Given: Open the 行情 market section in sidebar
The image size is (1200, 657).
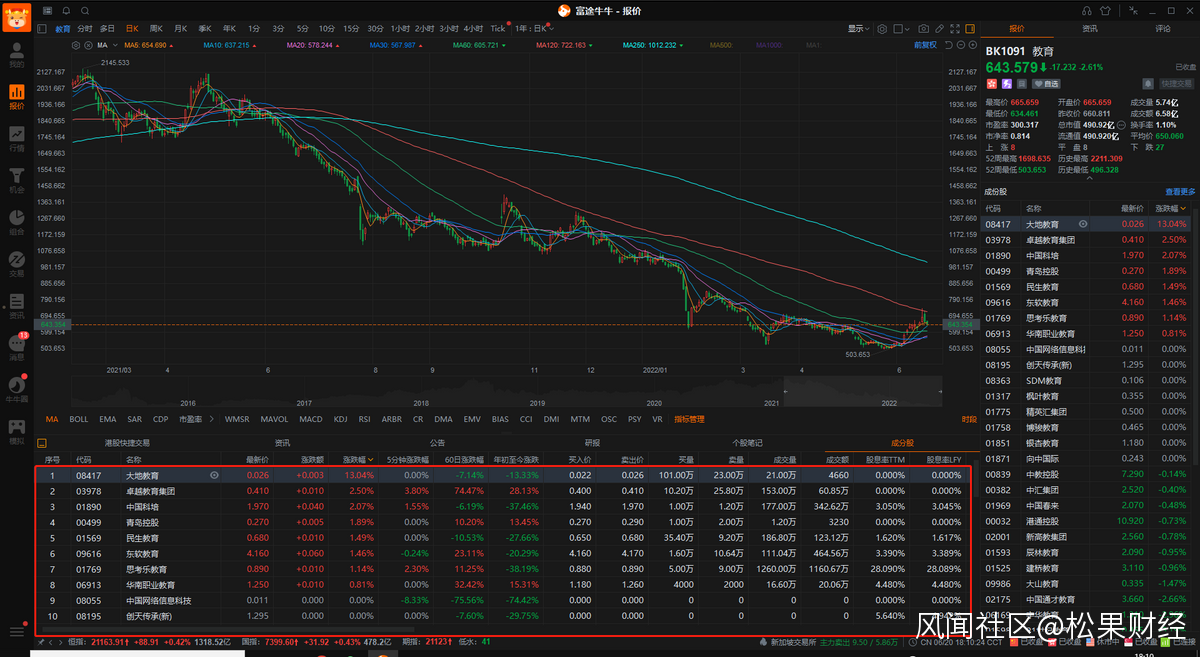Looking at the screenshot, I should (16, 138).
